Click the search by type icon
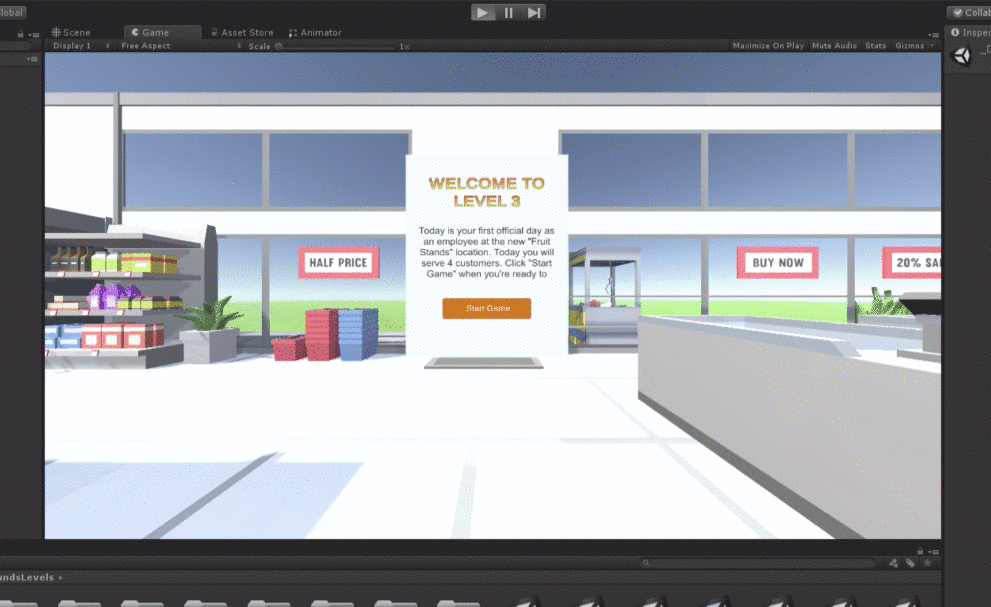The width and height of the screenshot is (991, 607). pyautogui.click(x=893, y=563)
